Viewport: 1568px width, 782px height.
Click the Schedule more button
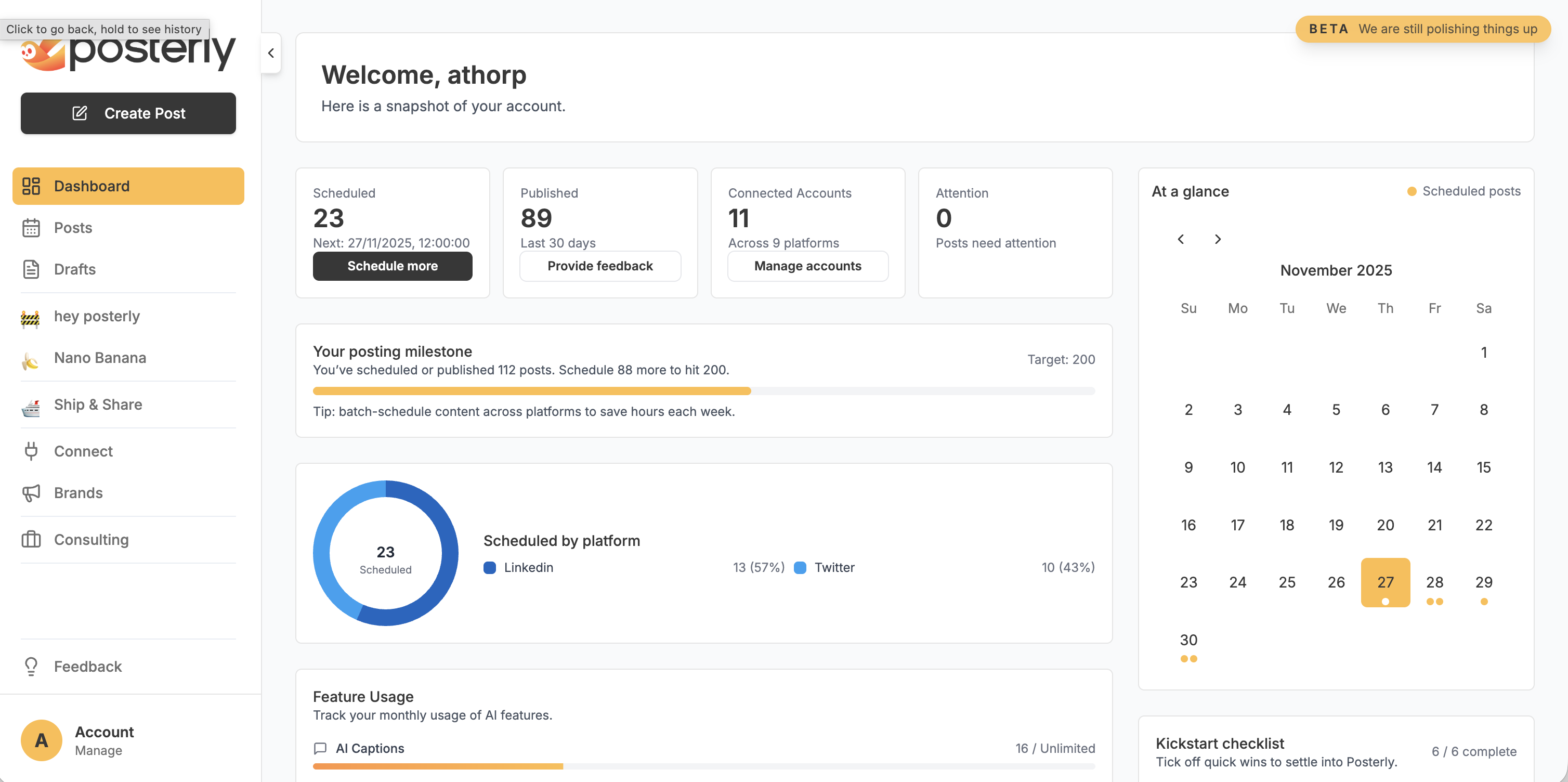click(x=392, y=266)
